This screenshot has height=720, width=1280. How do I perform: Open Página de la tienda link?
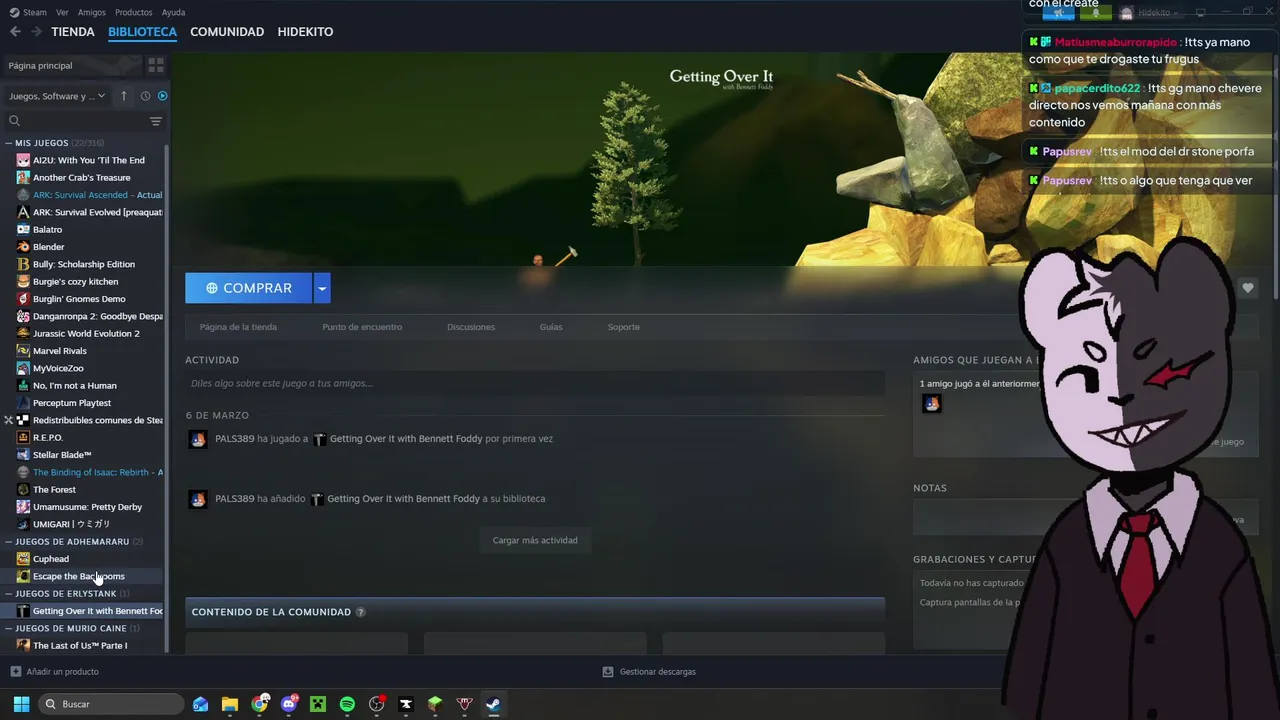coord(238,327)
